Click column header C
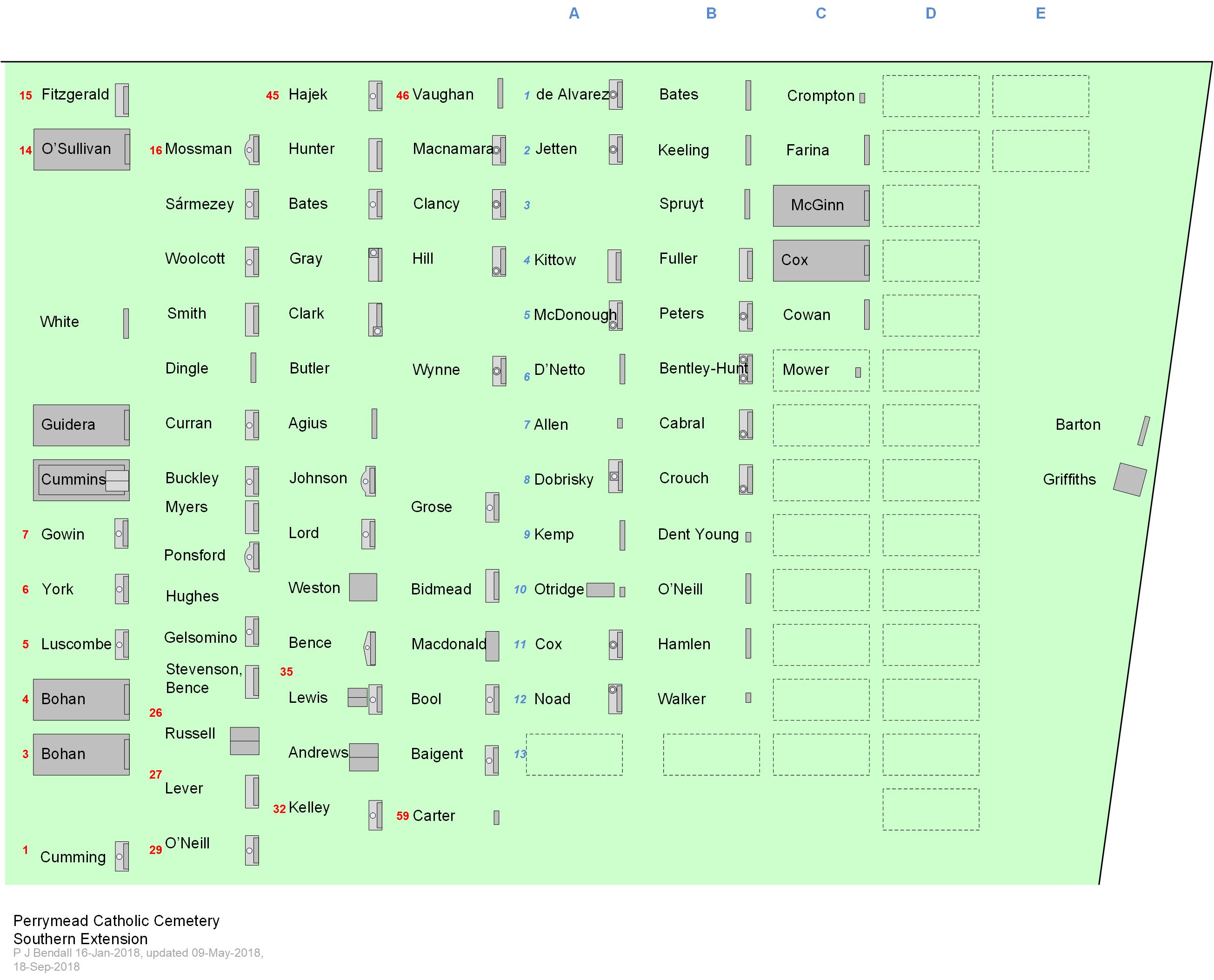The width and height of the screenshot is (1214, 980). click(x=821, y=13)
